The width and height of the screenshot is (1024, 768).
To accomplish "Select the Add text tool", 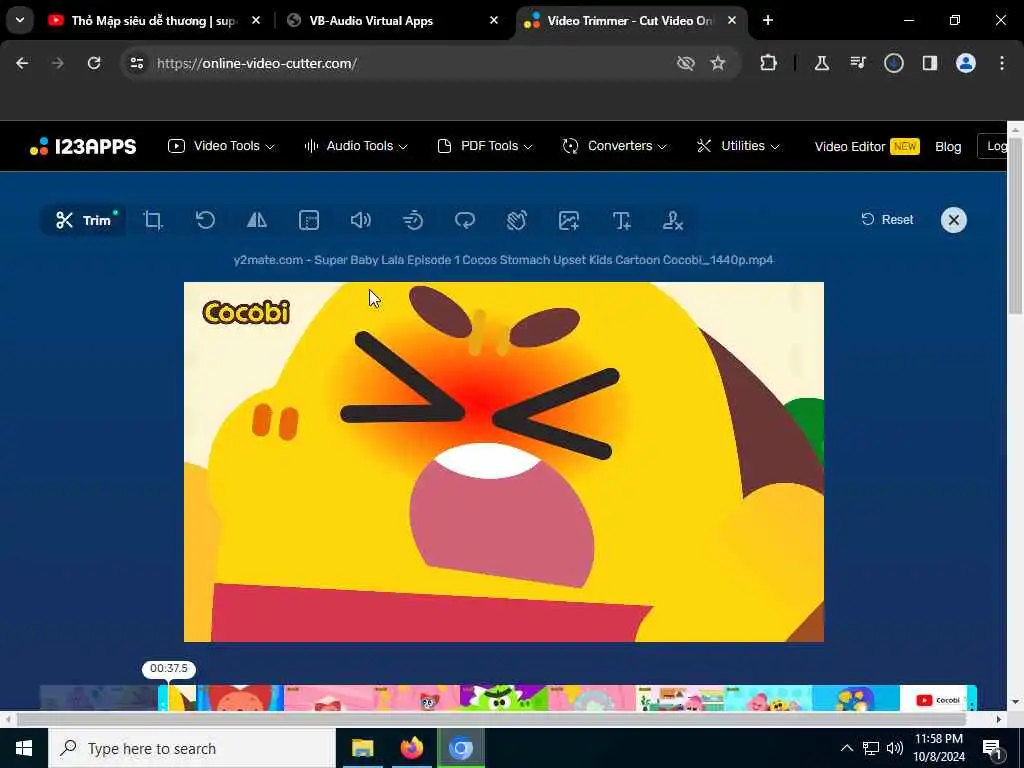I will point(621,220).
